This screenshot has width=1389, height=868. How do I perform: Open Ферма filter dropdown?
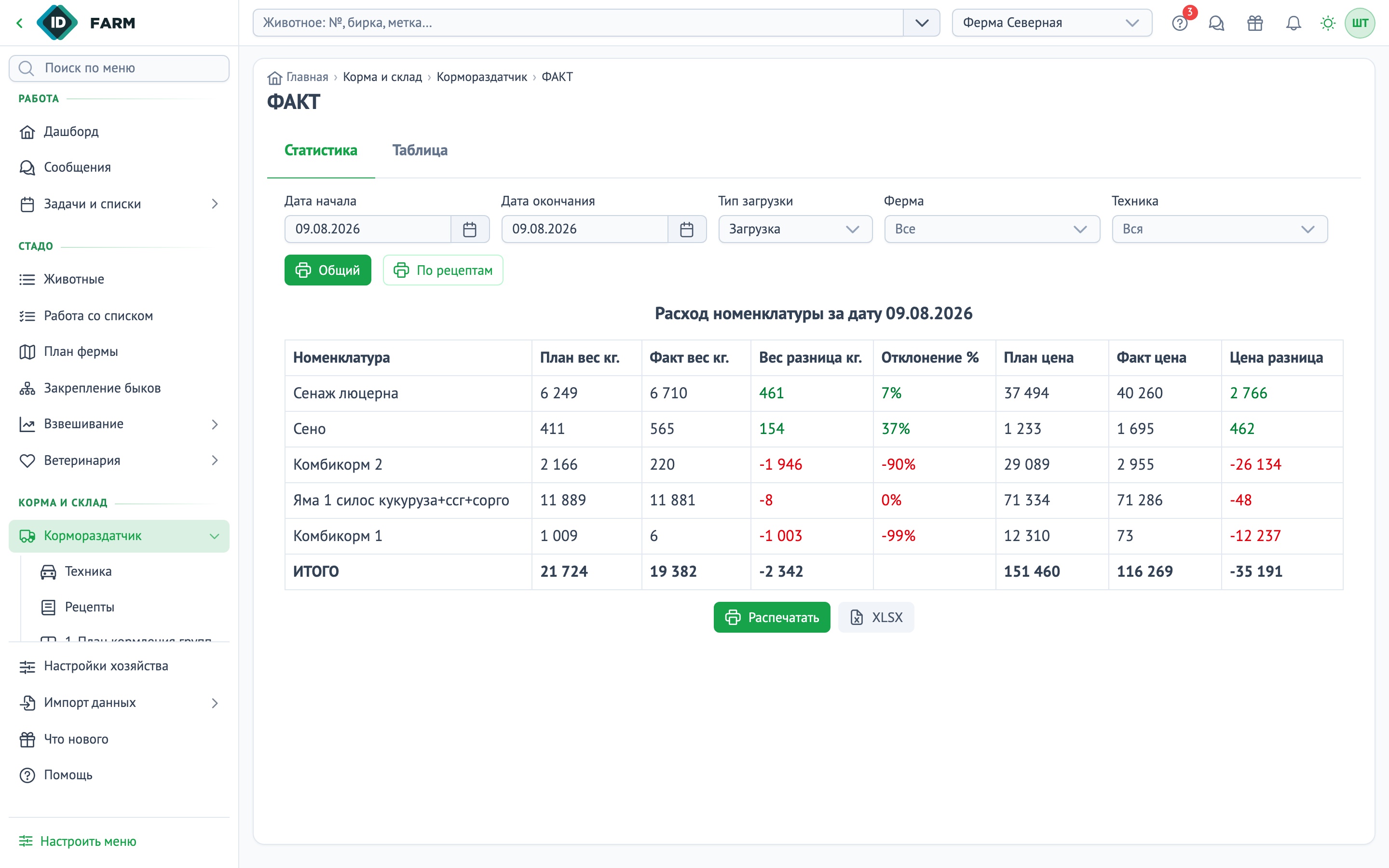coord(992,229)
